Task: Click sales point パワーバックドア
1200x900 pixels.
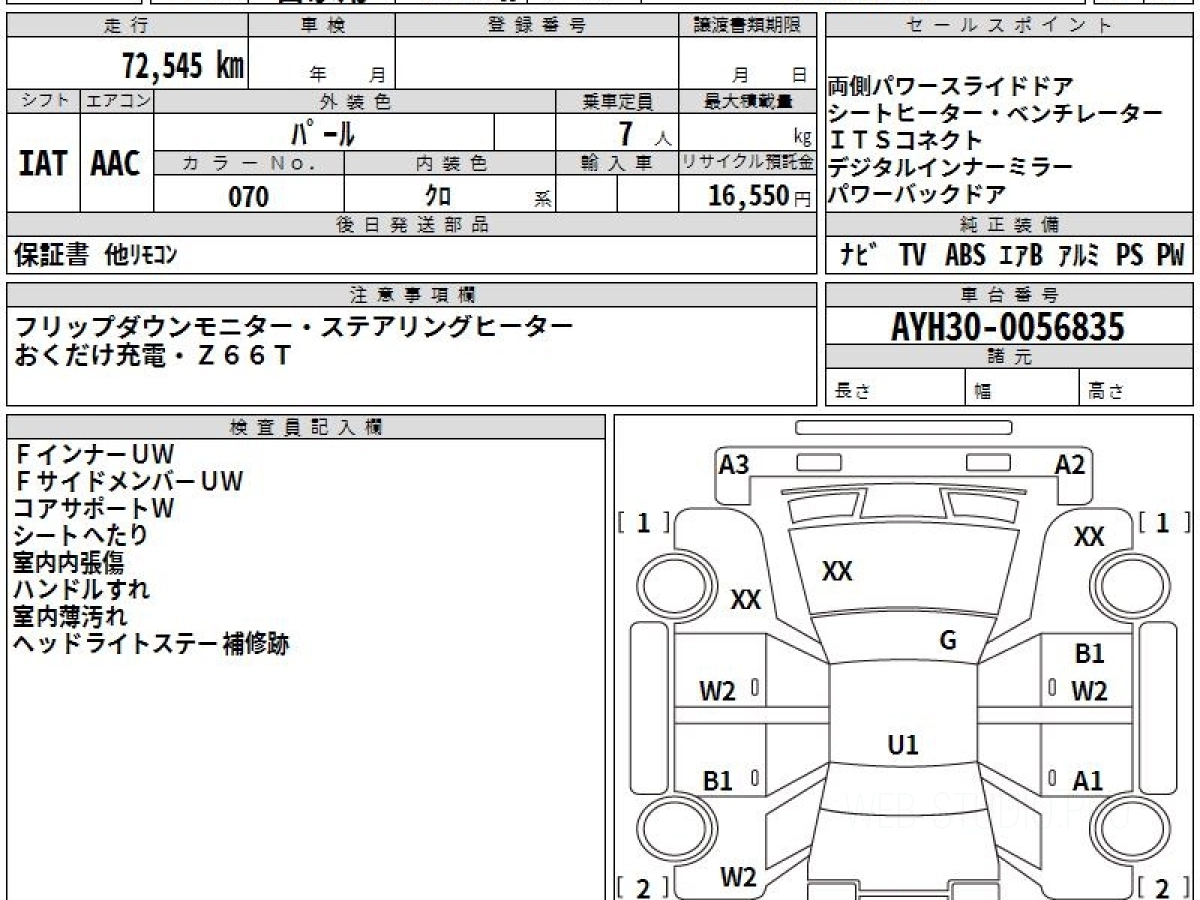Action: 917,195
